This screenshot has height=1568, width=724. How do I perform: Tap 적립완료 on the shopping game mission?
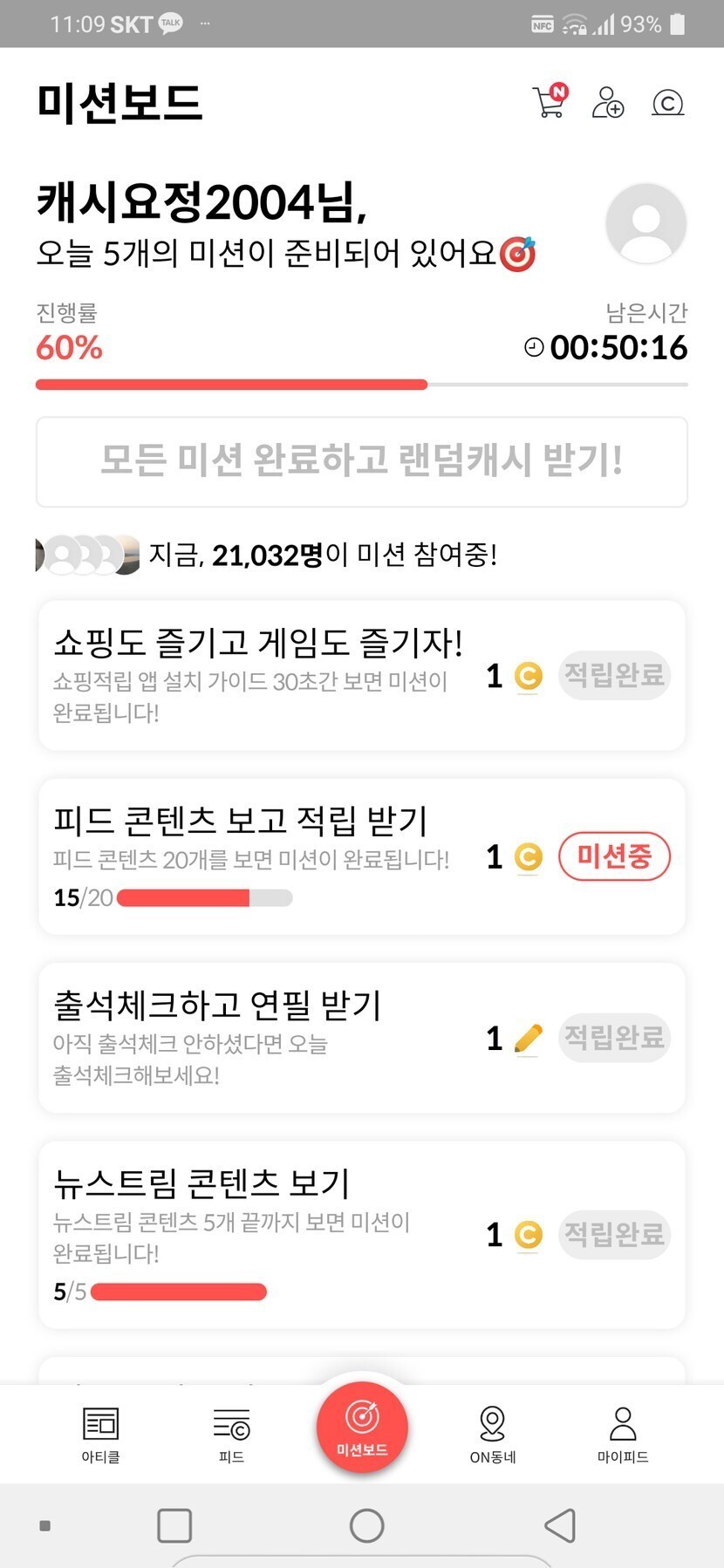point(614,675)
